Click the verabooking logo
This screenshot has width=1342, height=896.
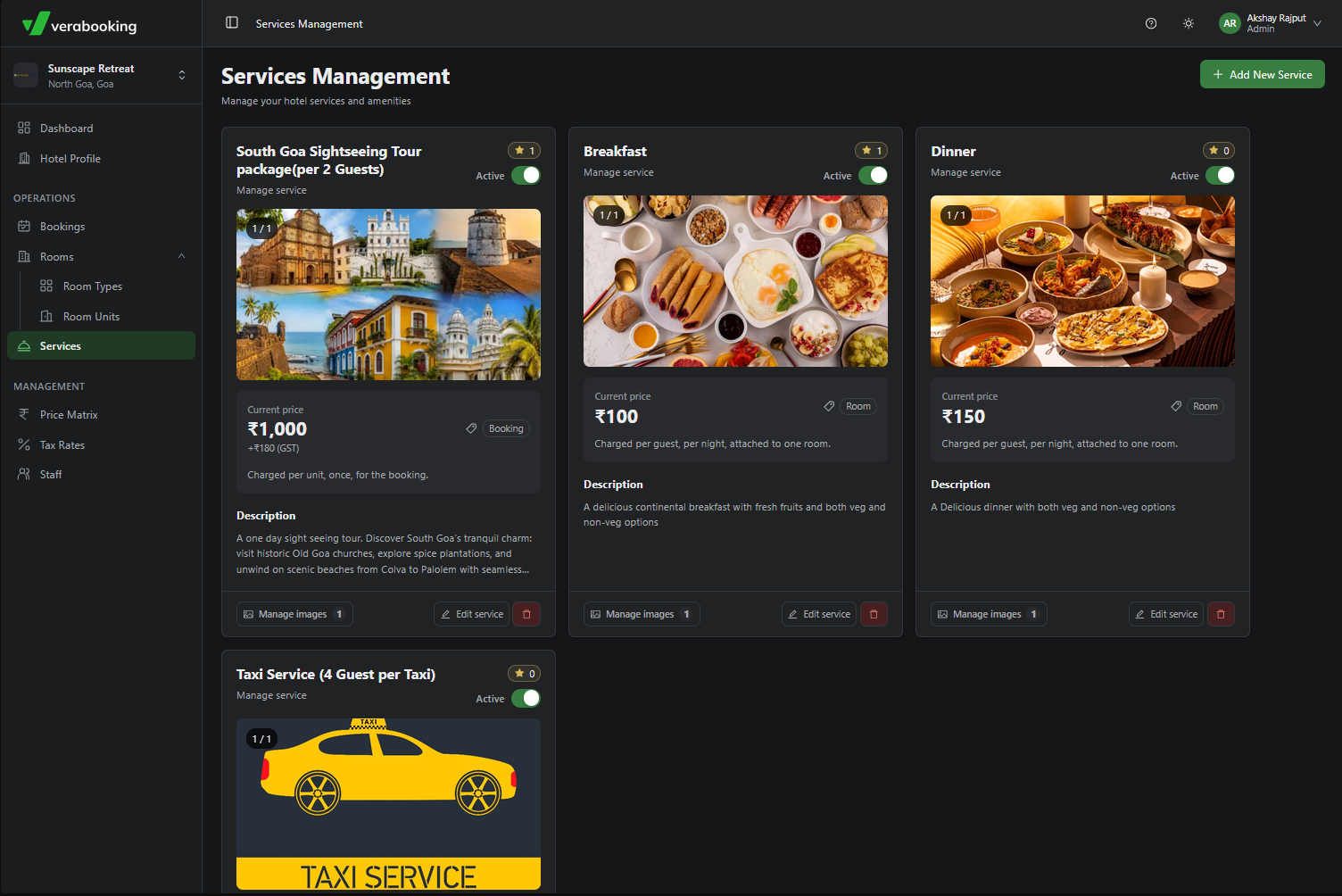coord(79,24)
